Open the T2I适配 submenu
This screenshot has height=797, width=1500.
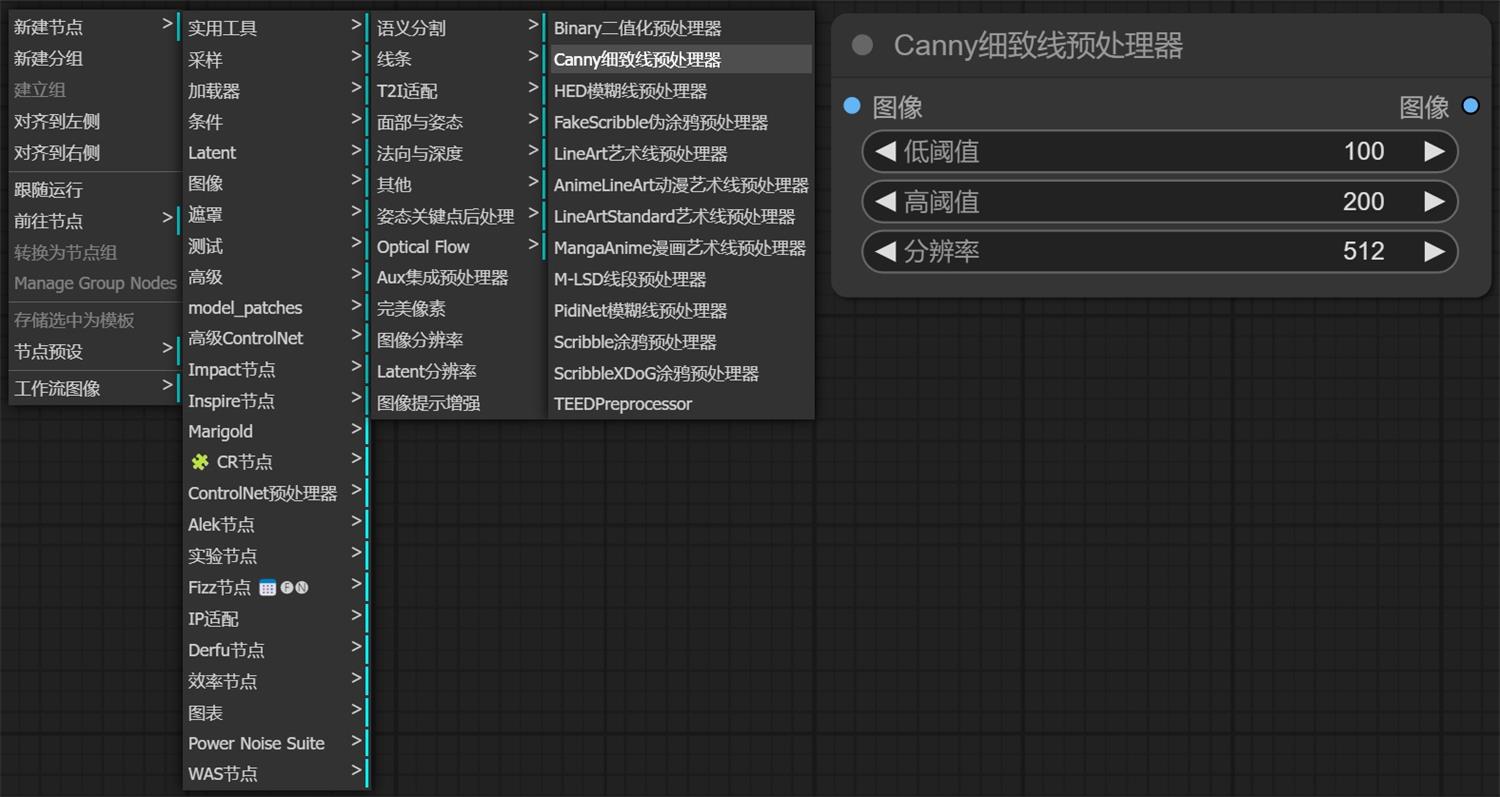tap(457, 91)
